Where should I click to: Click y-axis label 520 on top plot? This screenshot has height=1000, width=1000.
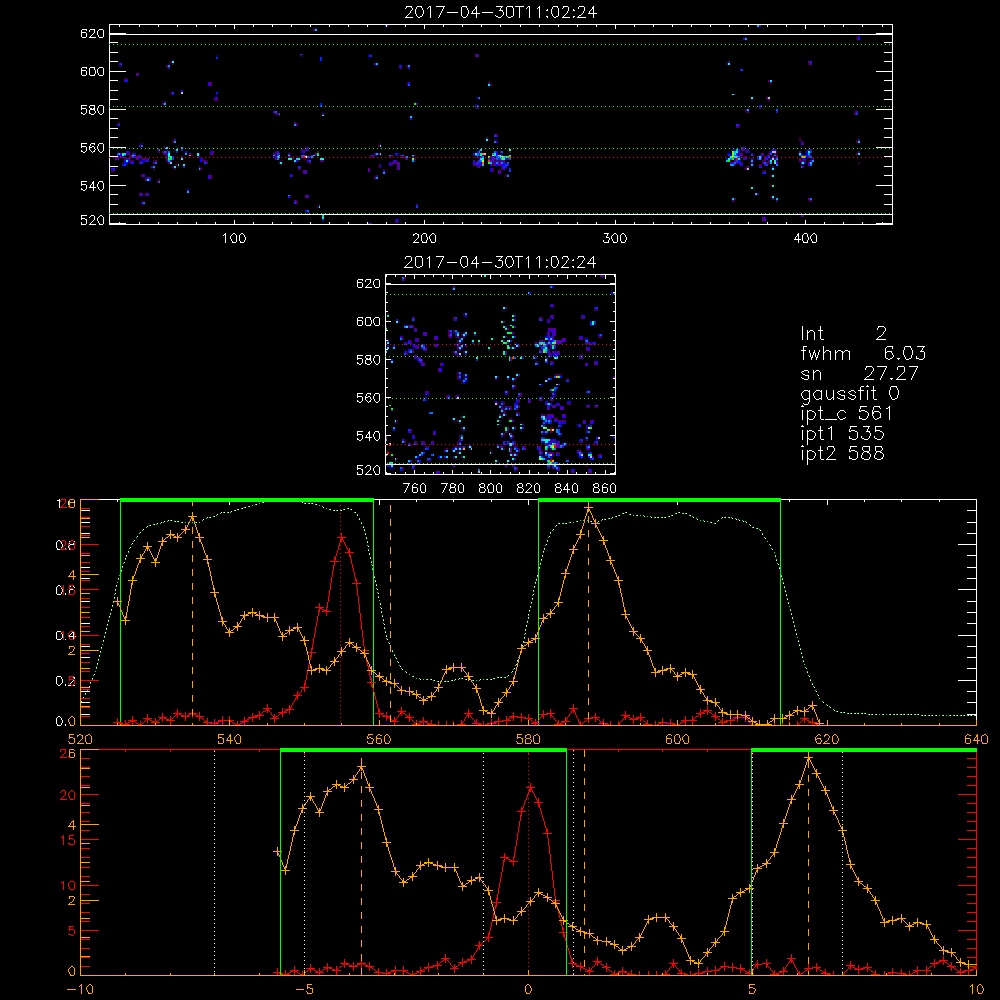(x=92, y=220)
